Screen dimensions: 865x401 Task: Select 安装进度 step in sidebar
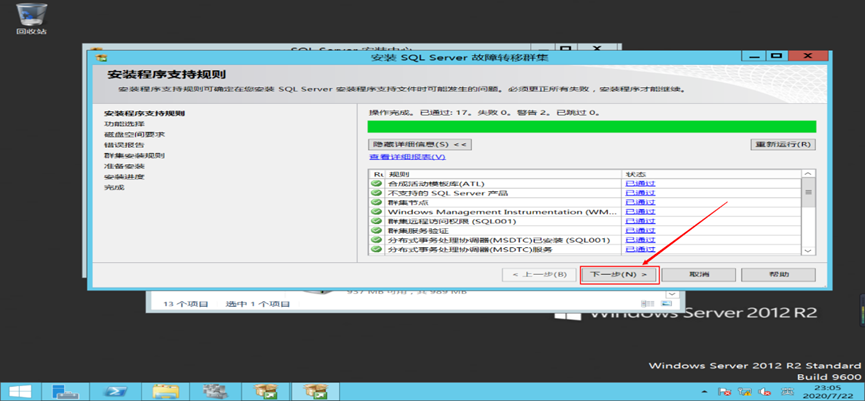tap(124, 177)
